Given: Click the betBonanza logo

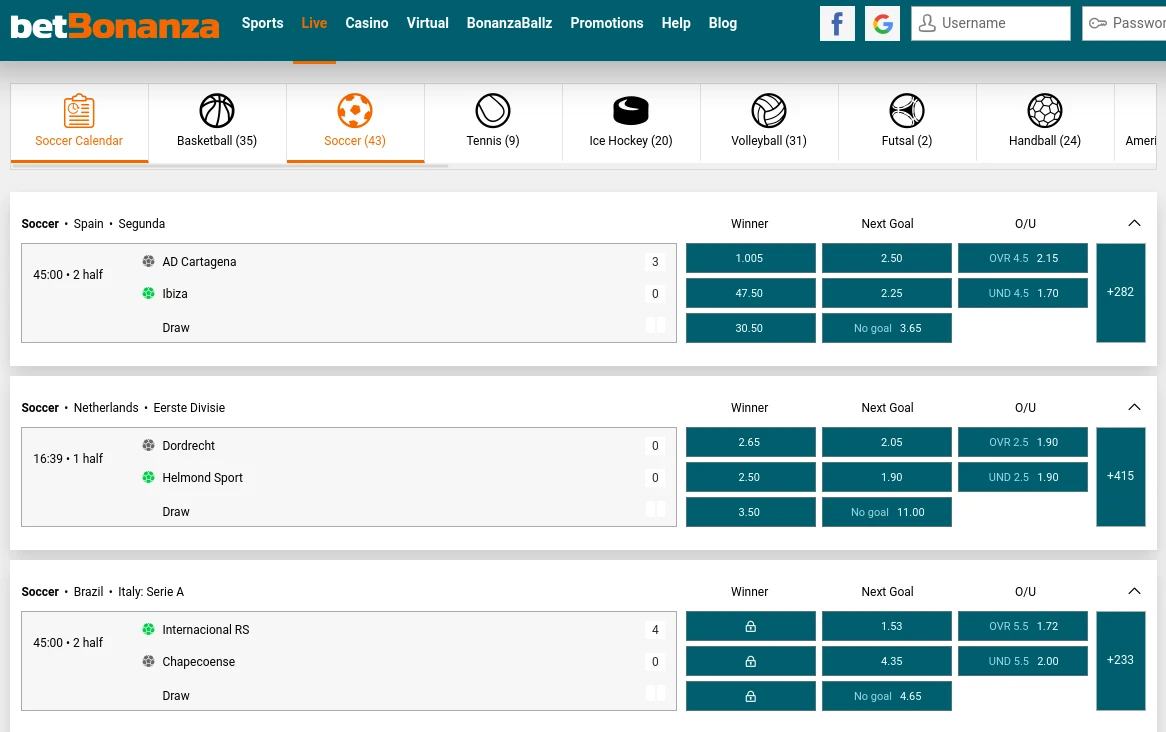Looking at the screenshot, I should [115, 25].
